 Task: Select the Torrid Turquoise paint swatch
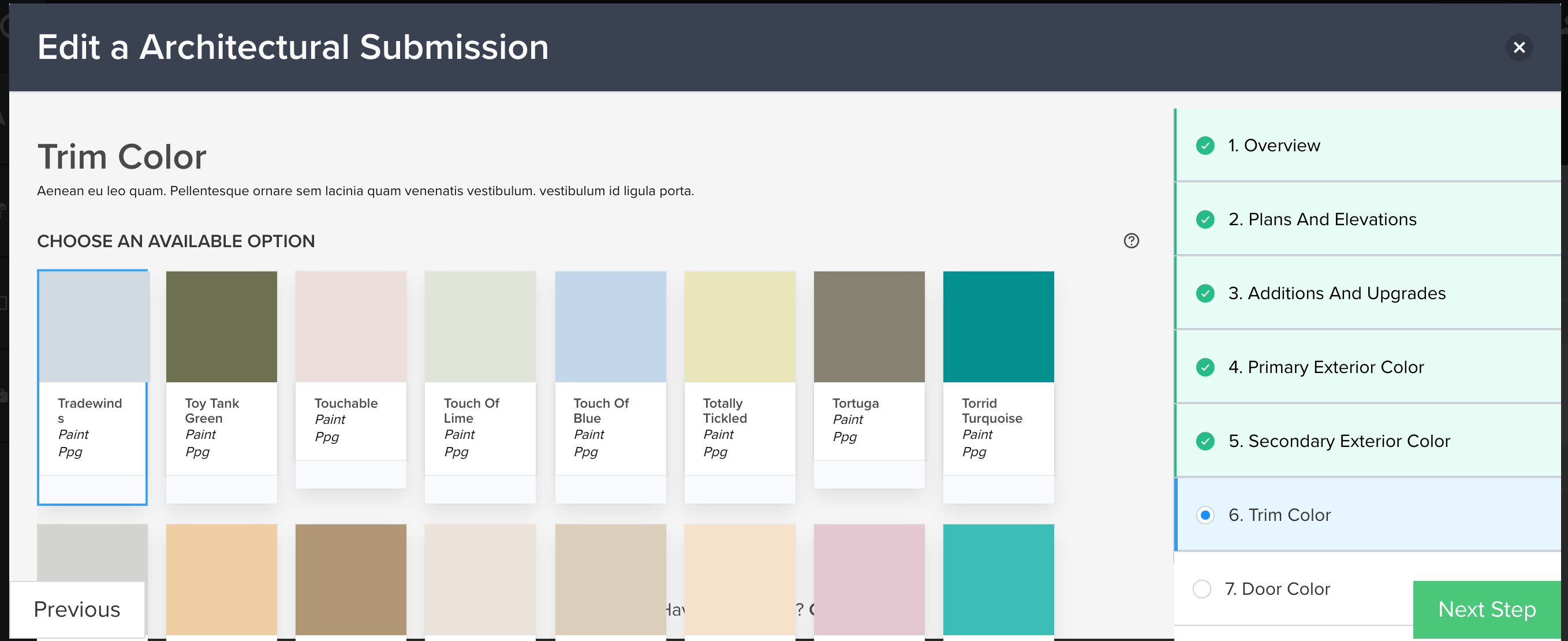[998, 327]
